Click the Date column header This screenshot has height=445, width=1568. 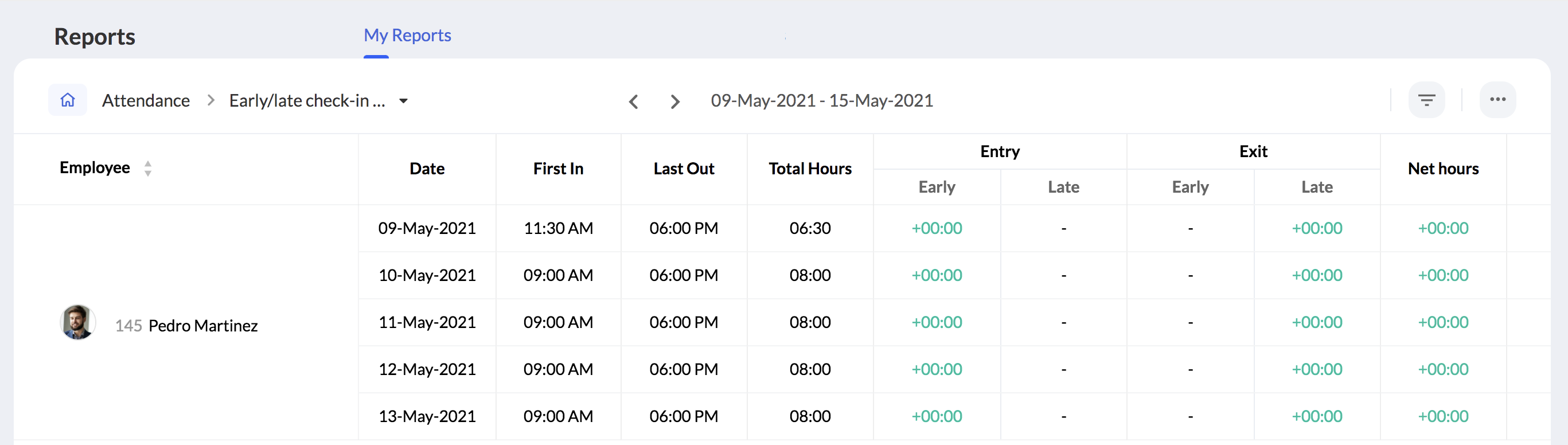pyautogui.click(x=427, y=169)
